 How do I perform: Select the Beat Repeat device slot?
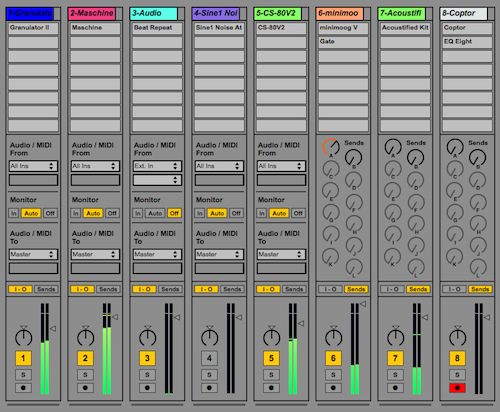click(157, 28)
